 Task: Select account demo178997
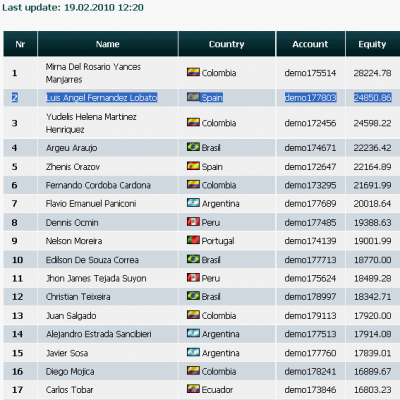pos(310,297)
